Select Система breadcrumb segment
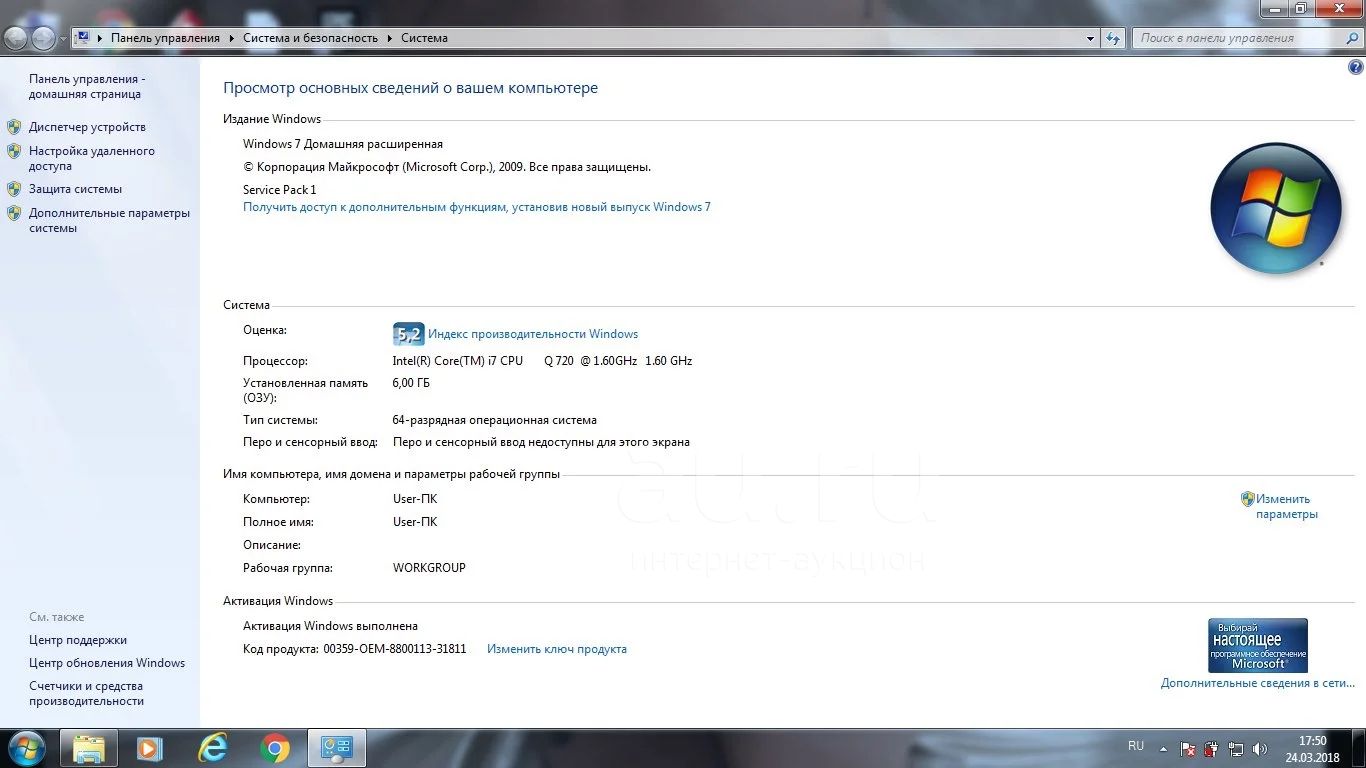This screenshot has height=768, width=1366. click(x=424, y=38)
